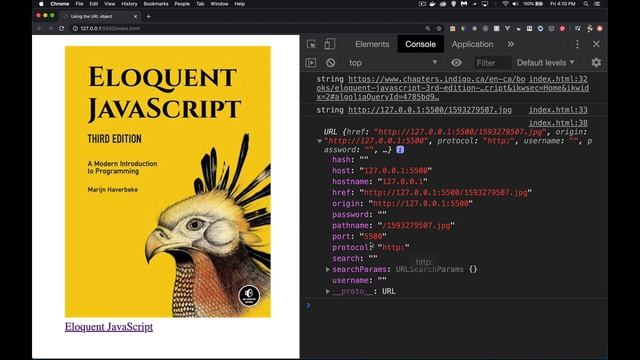
Task: Open the 'Default levels' log level dropdown
Action: pyautogui.click(x=545, y=62)
